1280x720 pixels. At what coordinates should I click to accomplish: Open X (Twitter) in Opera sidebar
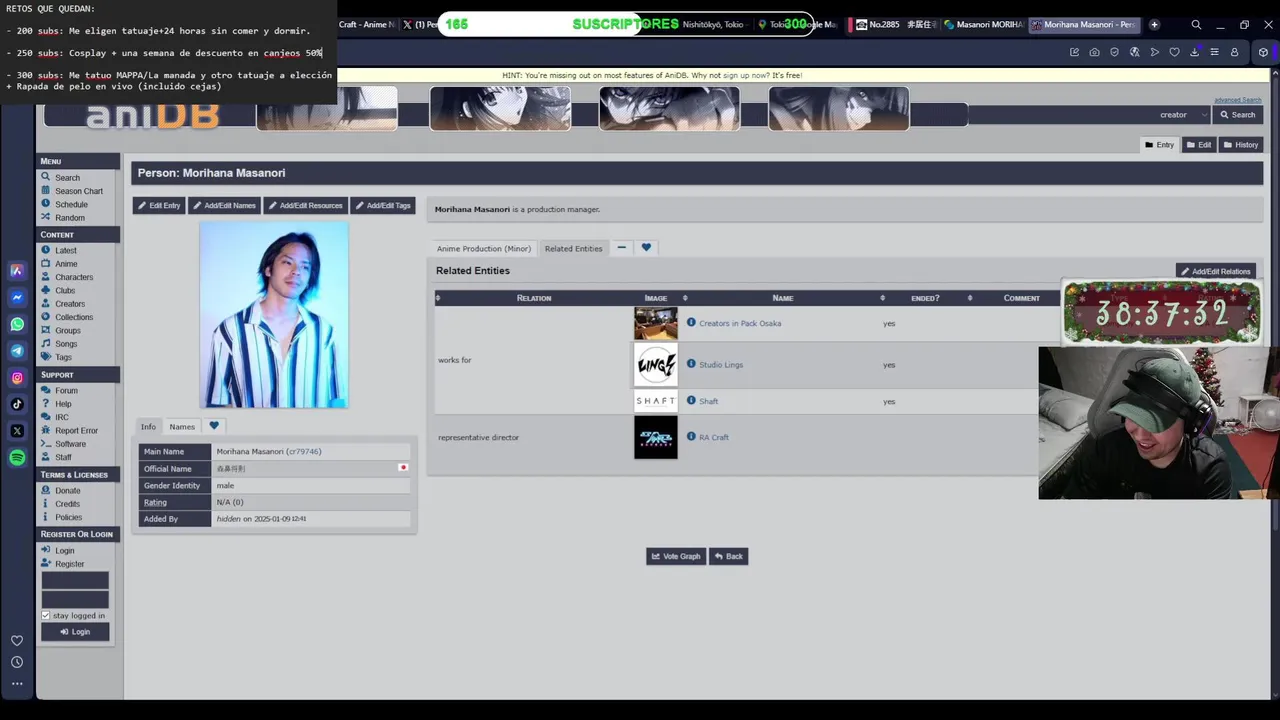click(x=17, y=431)
